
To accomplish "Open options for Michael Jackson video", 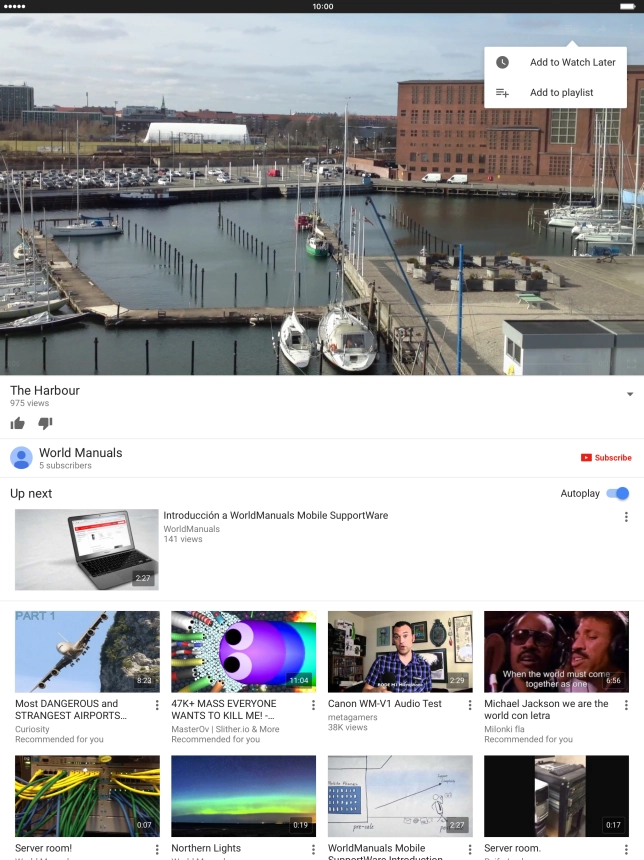I will [626, 705].
